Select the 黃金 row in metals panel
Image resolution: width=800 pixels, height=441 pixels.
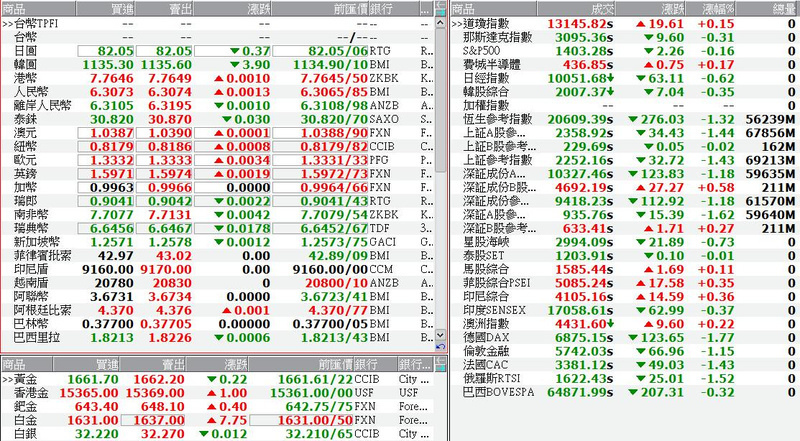[217, 379]
